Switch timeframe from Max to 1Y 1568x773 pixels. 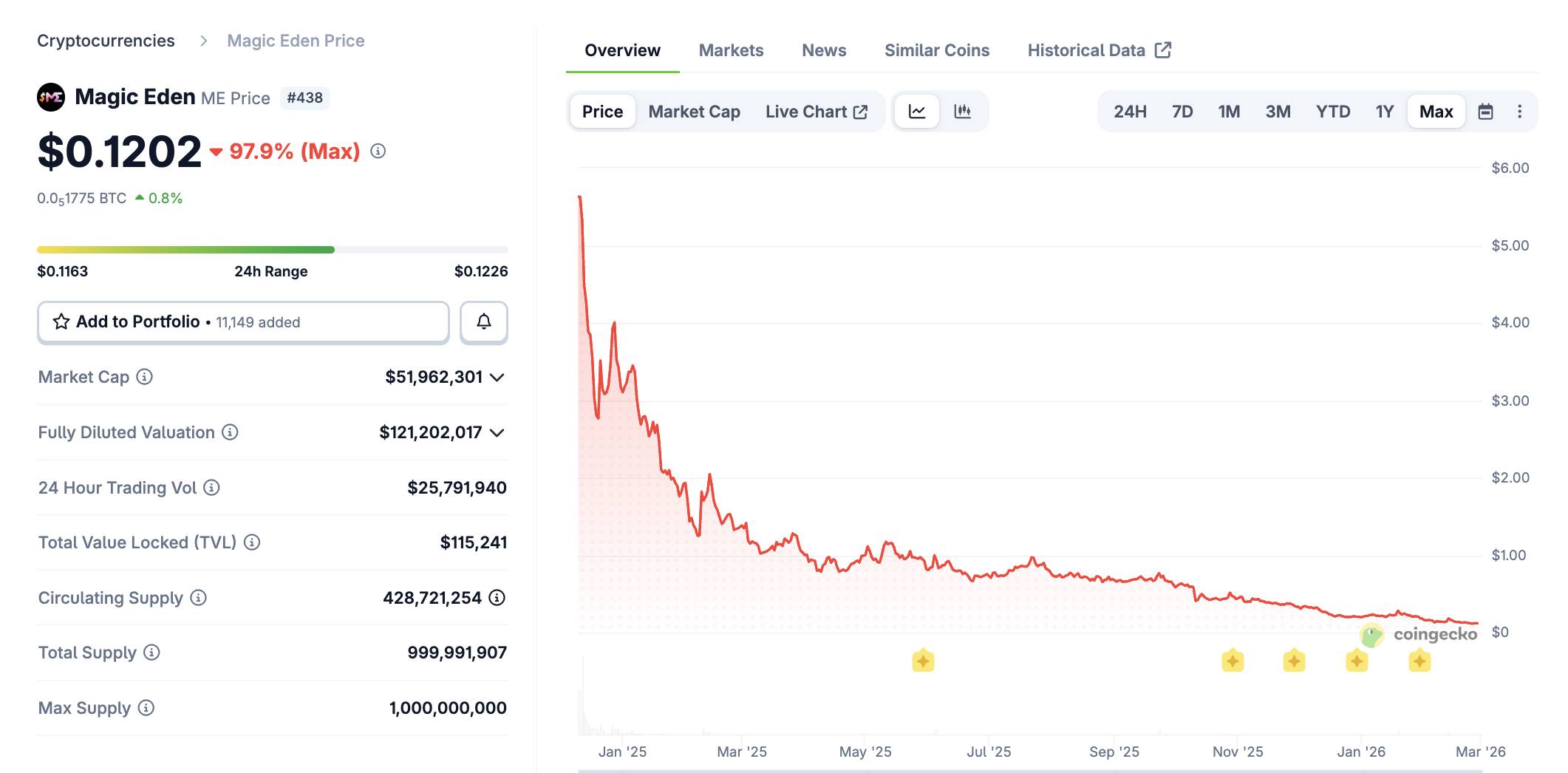pos(1385,111)
